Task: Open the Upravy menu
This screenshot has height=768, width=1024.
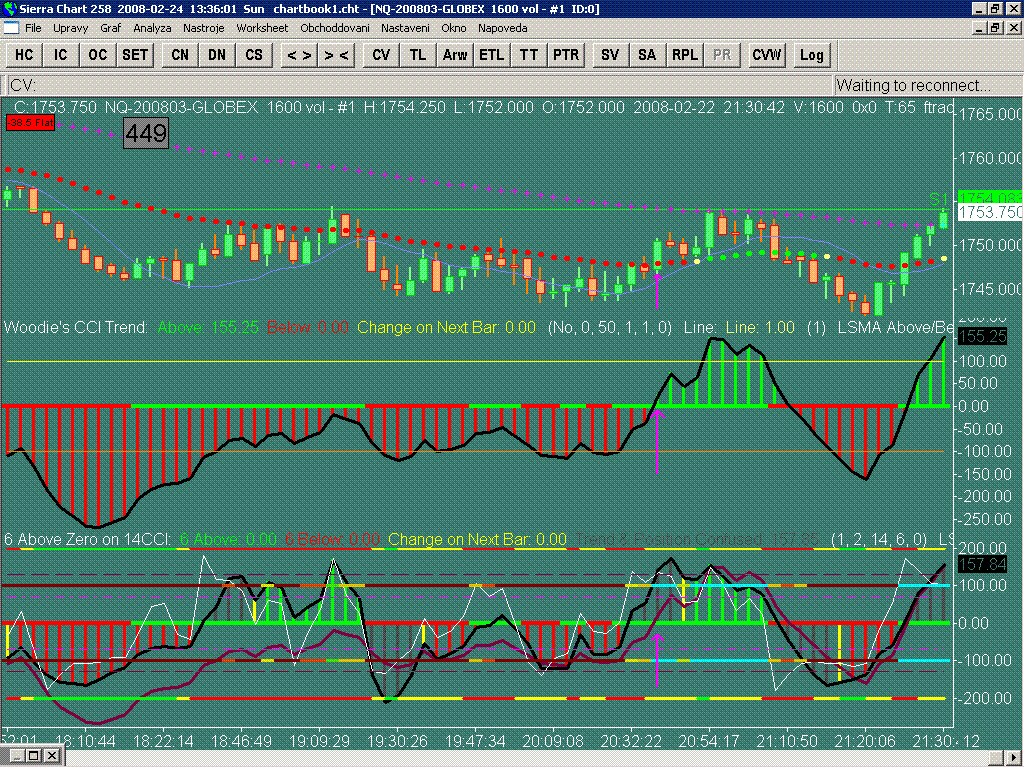Action: point(71,28)
